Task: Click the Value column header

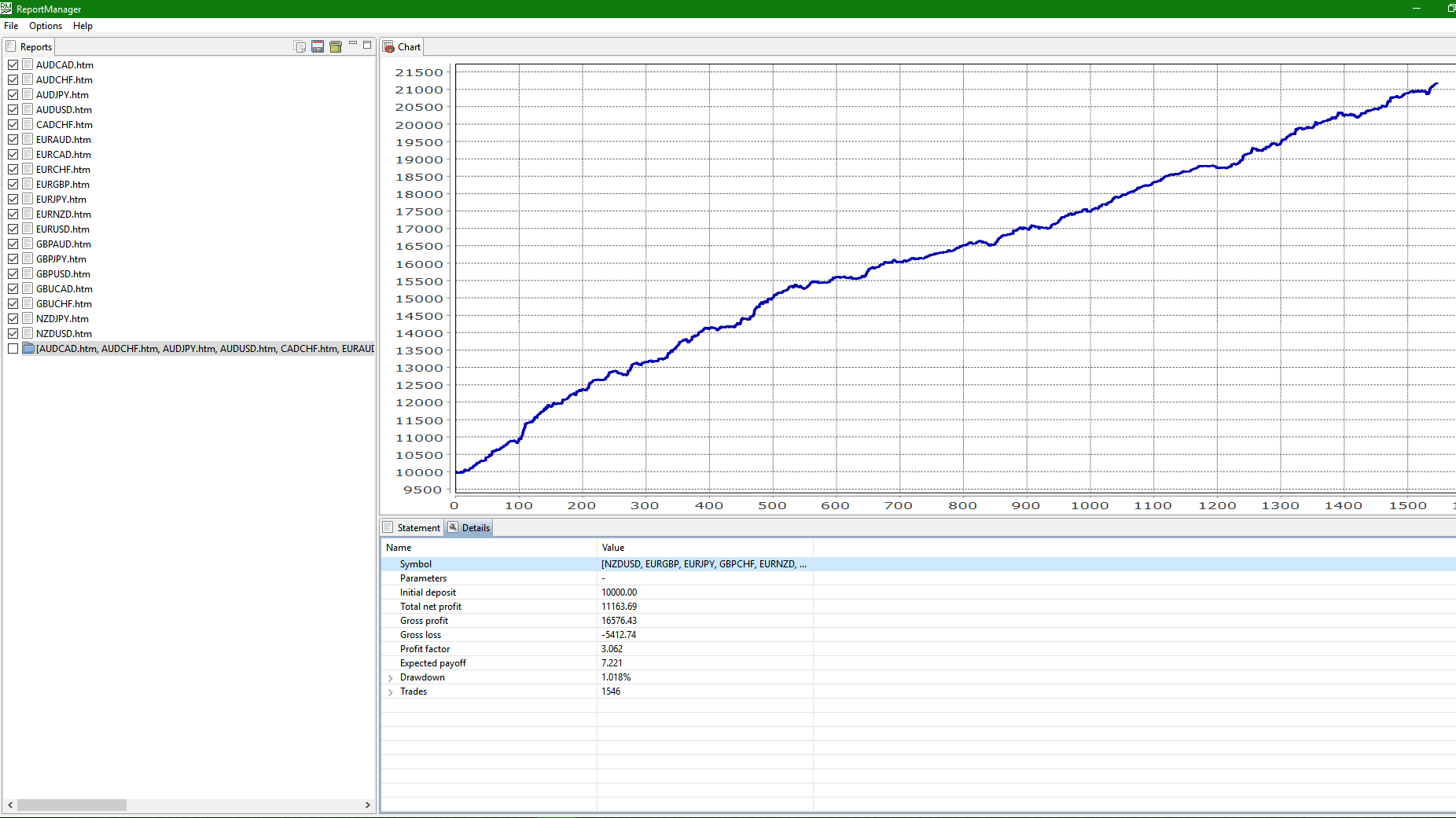Action: (705, 548)
